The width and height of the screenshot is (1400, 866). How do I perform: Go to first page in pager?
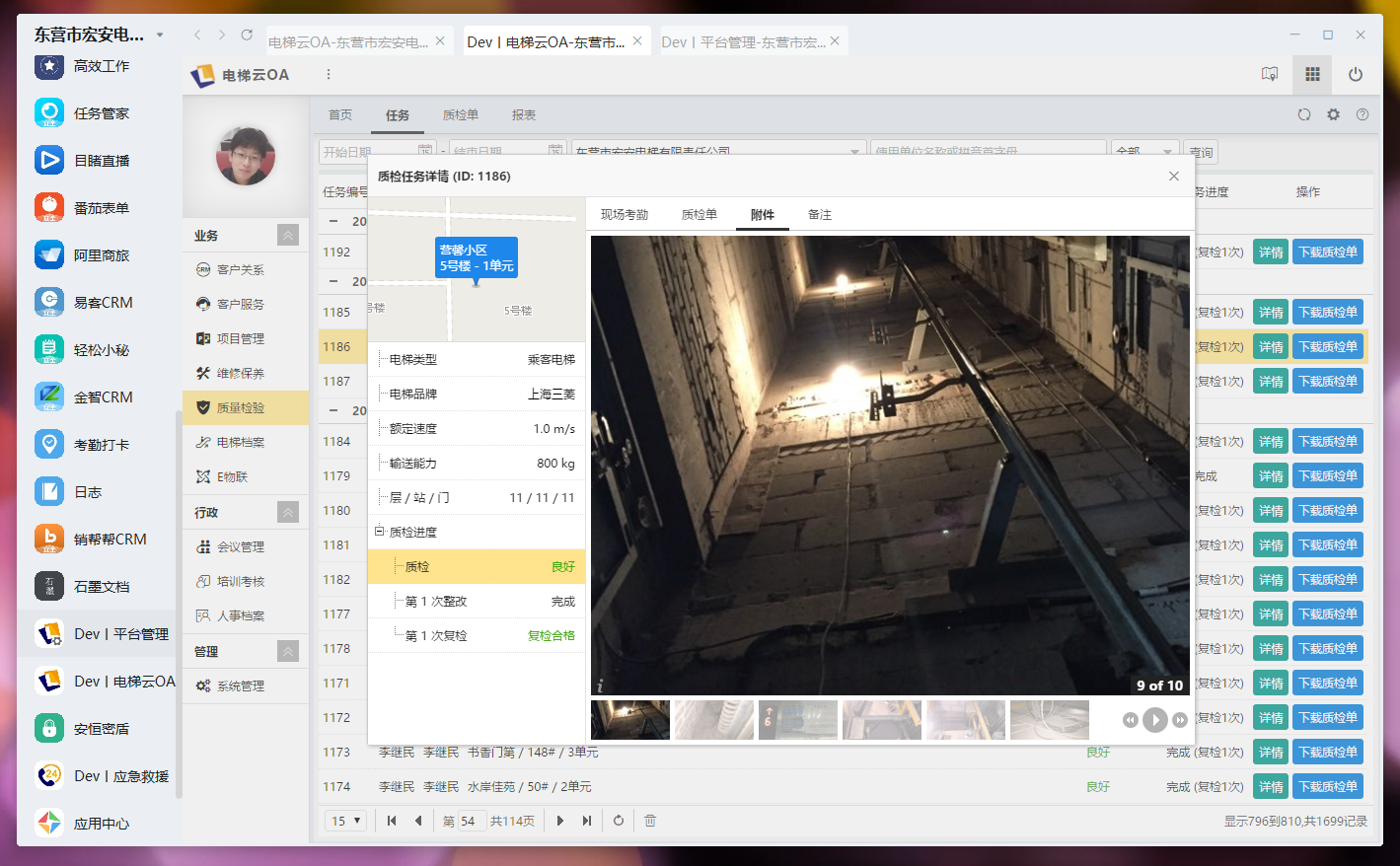pyautogui.click(x=392, y=821)
